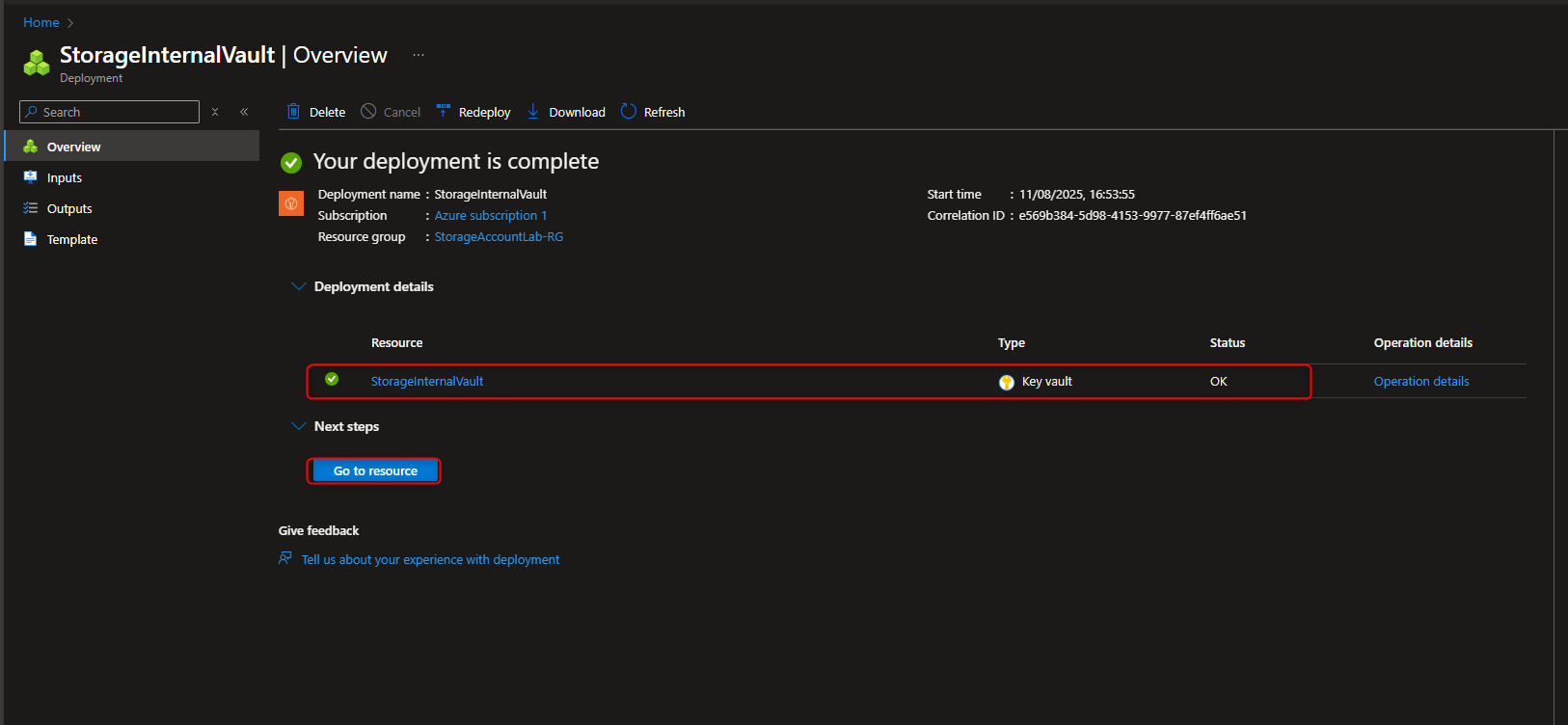This screenshot has width=1568, height=725.
Task: Open the Home breadcrumb link
Action: pos(41,22)
